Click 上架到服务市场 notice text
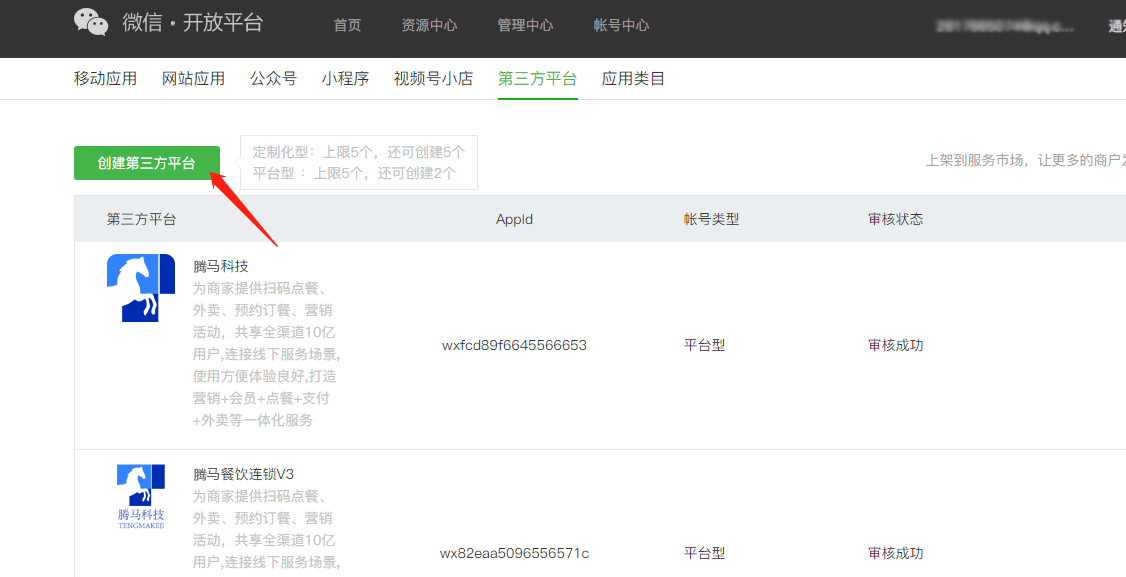 click(1025, 160)
